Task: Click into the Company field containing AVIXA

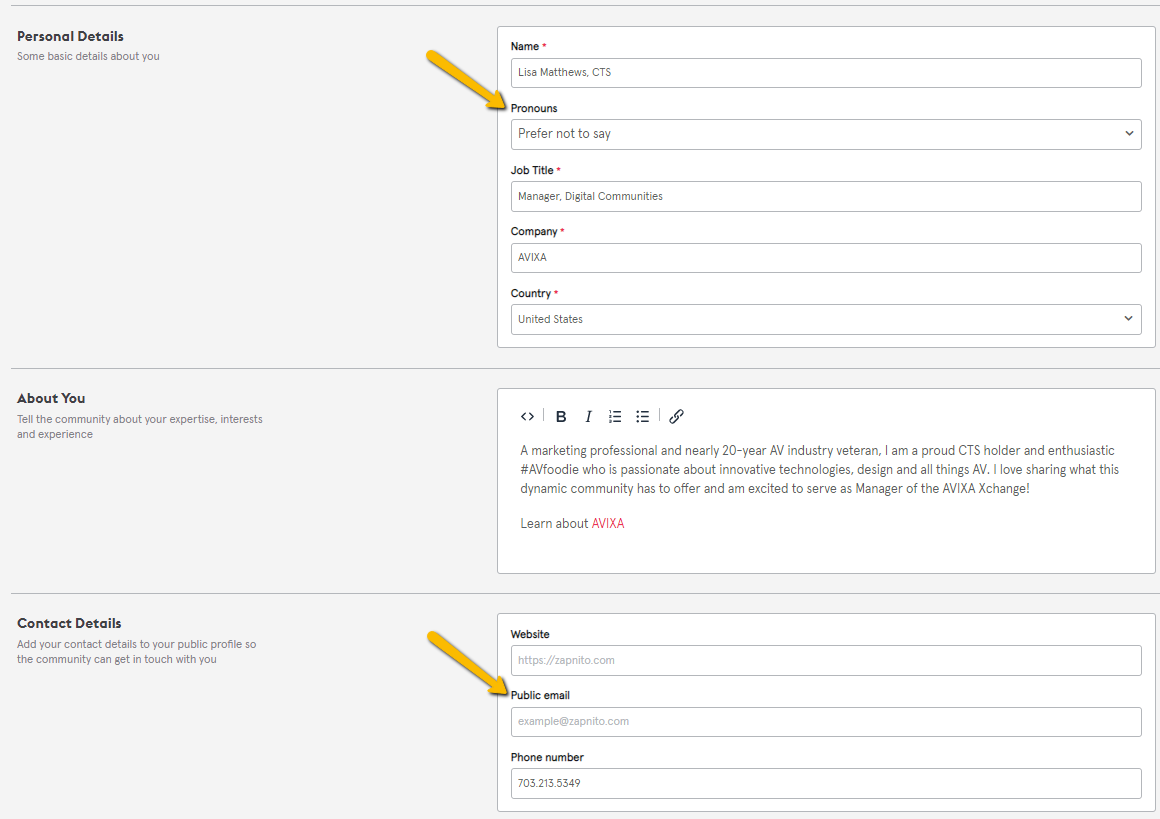Action: 825,258
